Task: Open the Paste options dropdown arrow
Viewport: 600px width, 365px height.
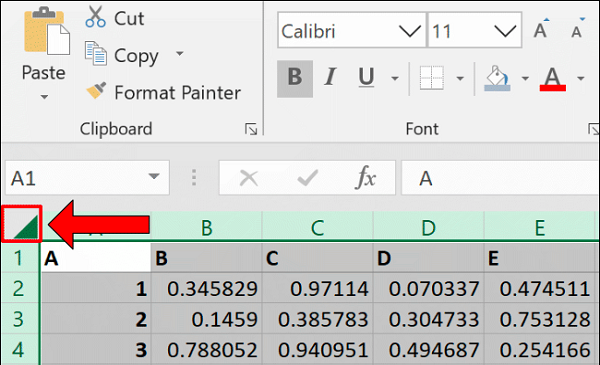Action: click(x=44, y=97)
